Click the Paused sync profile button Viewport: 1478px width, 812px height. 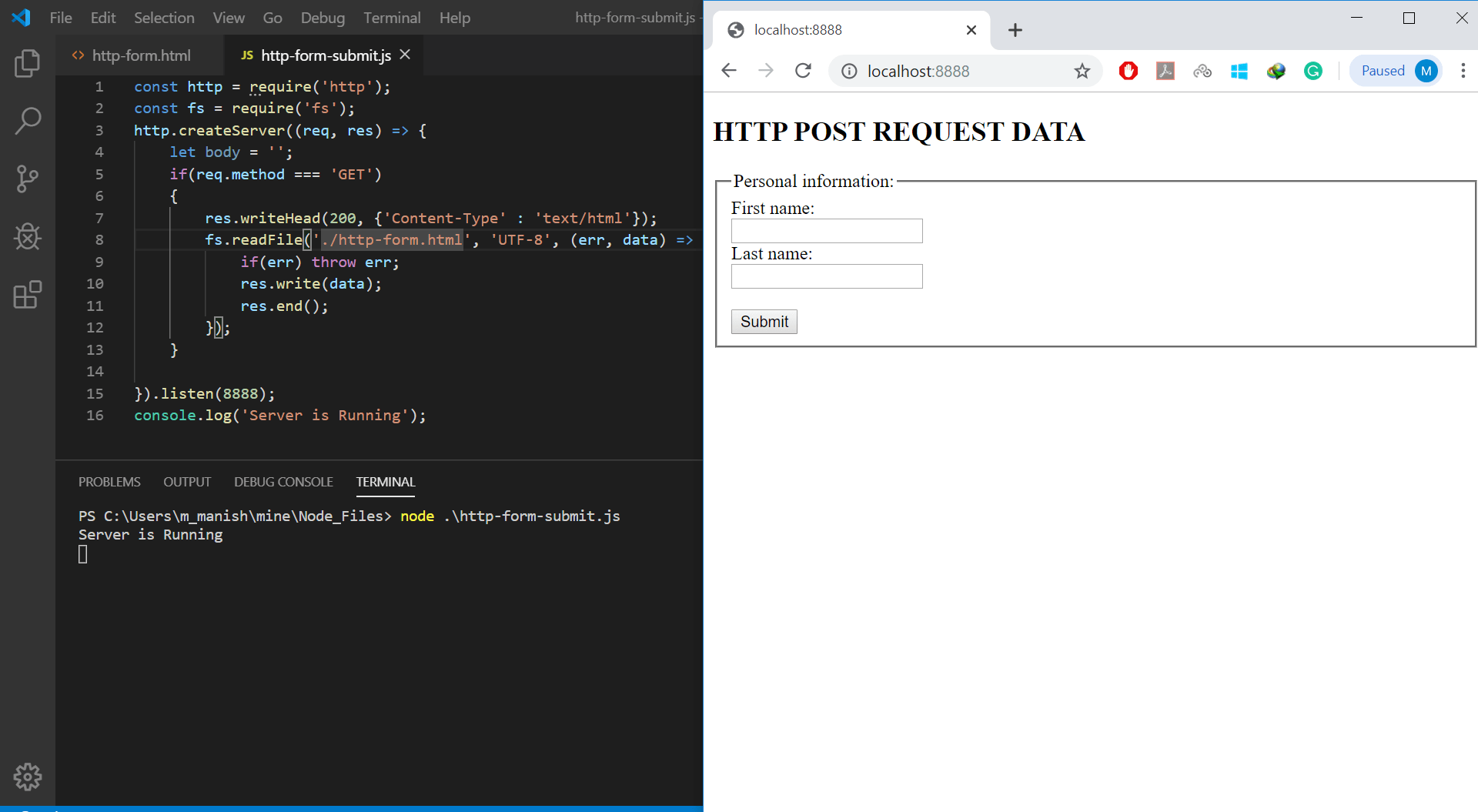[1396, 70]
